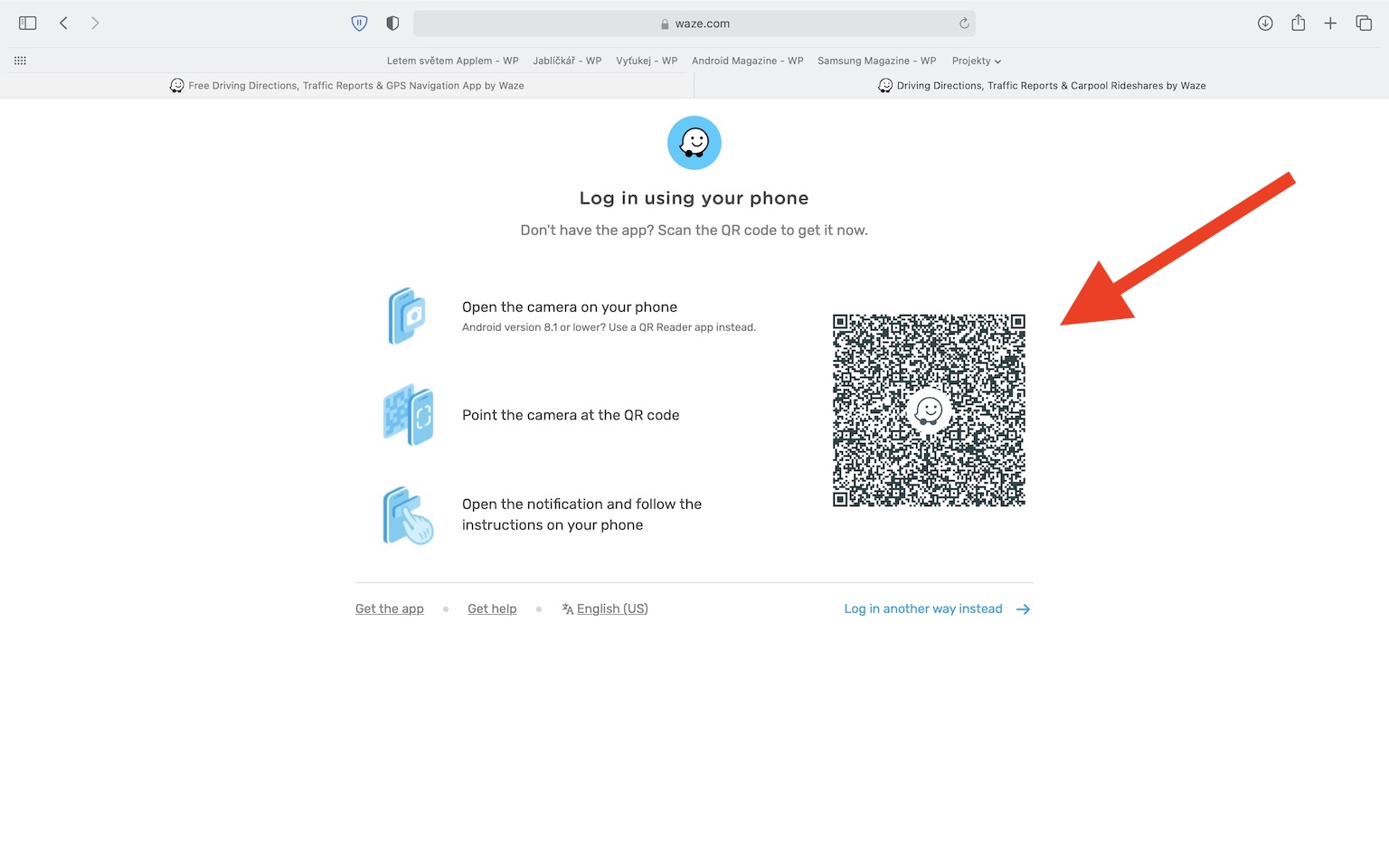Open the Bitwarden shield extension icon
1389x868 pixels.
click(359, 24)
